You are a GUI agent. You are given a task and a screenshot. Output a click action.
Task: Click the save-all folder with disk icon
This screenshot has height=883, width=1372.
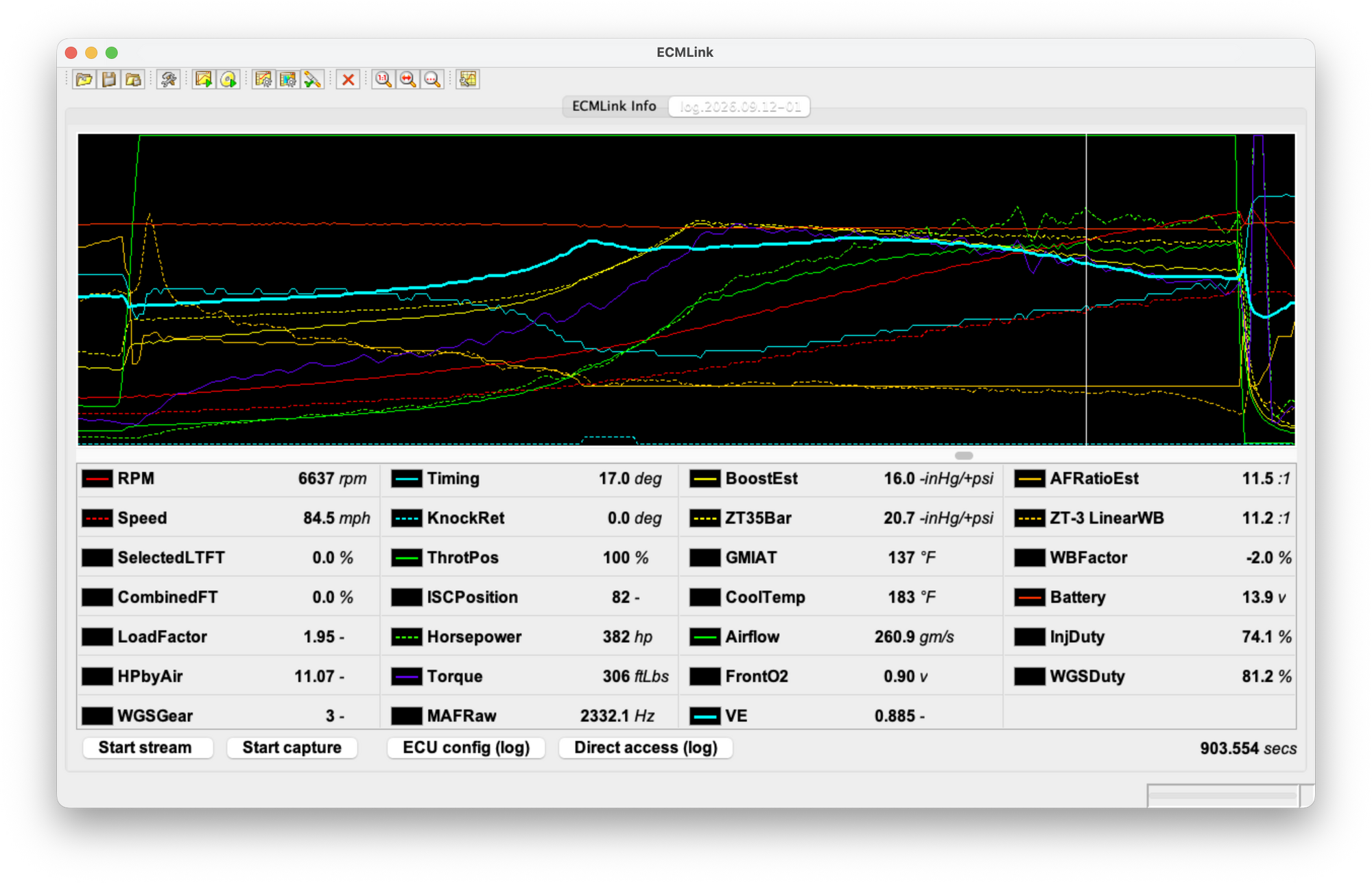point(134,80)
